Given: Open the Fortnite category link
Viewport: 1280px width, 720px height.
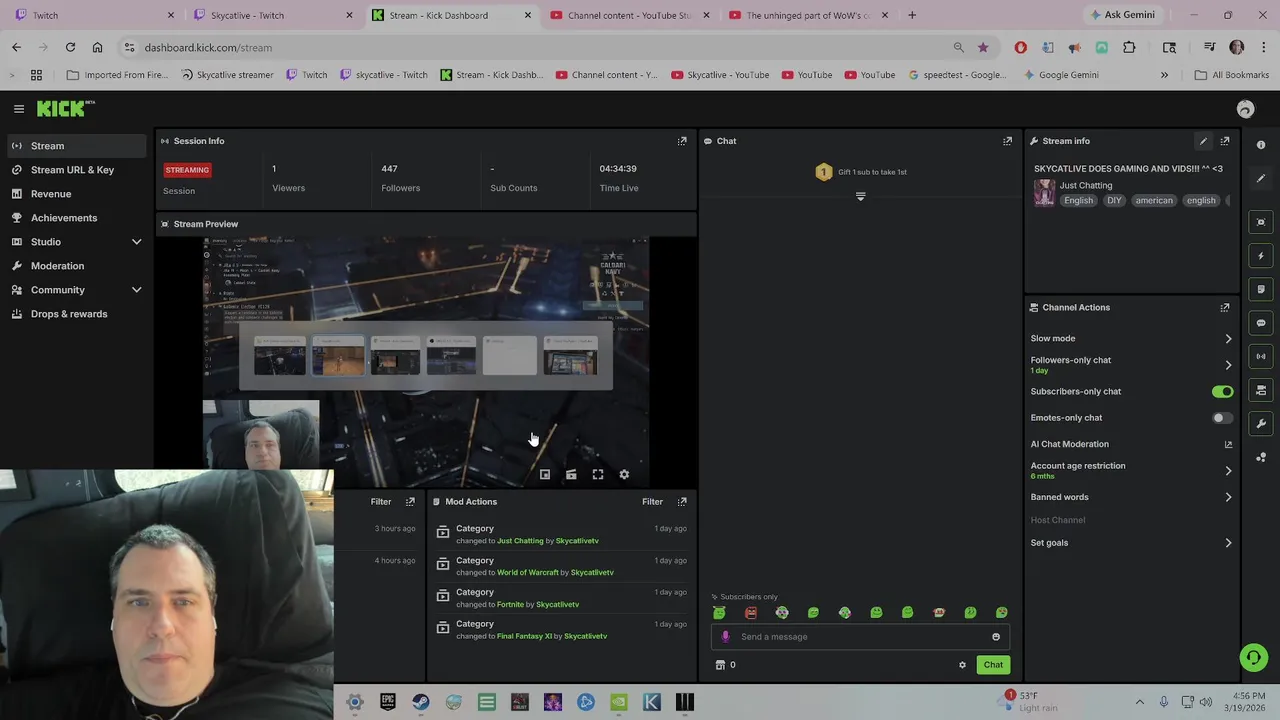Looking at the screenshot, I should click(510, 605).
